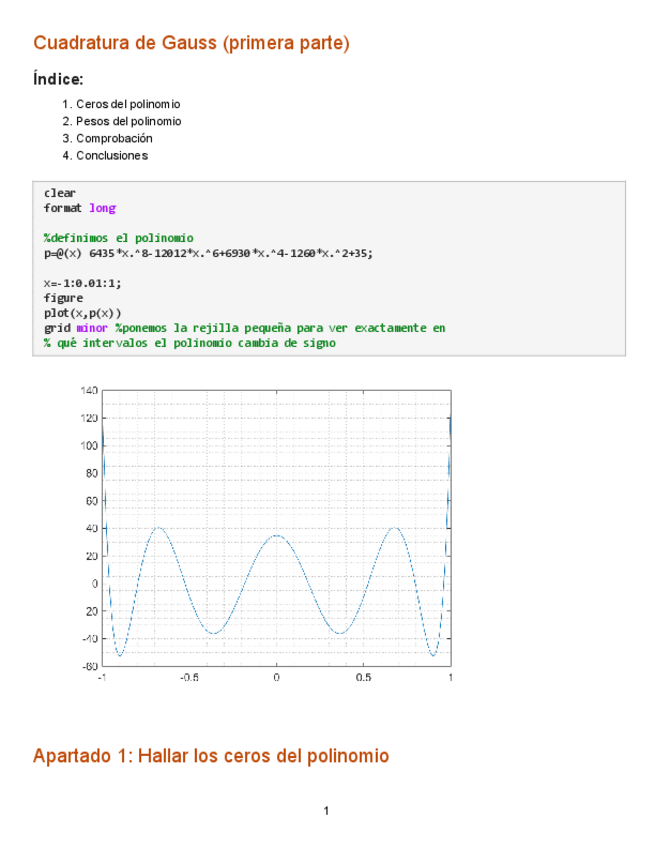Select the "%definimos el polinomio" comment line
The width and height of the screenshot is (655, 848).
coord(118,238)
